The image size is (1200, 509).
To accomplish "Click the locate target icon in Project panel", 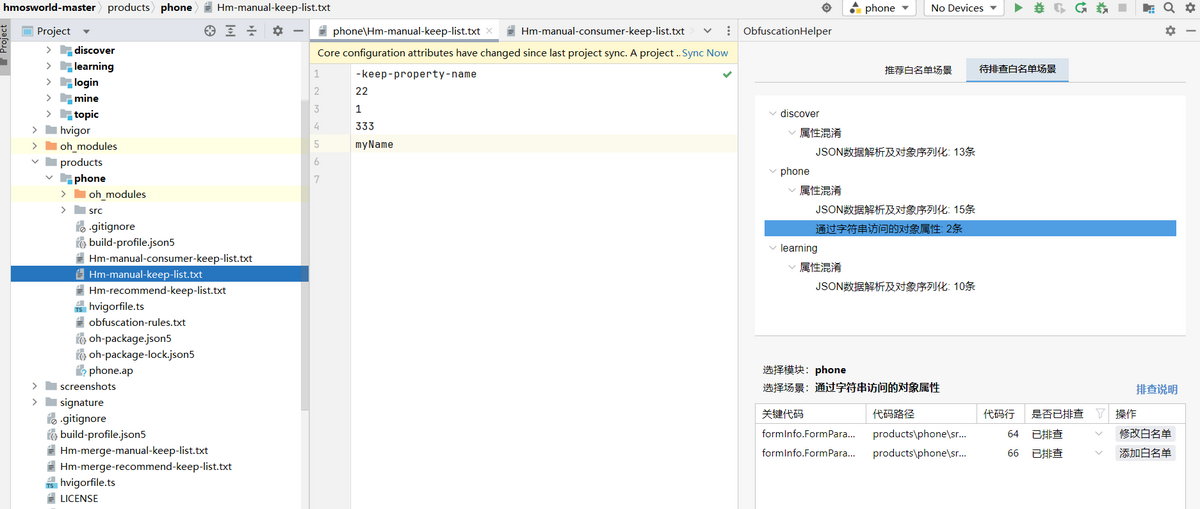I will pos(210,31).
